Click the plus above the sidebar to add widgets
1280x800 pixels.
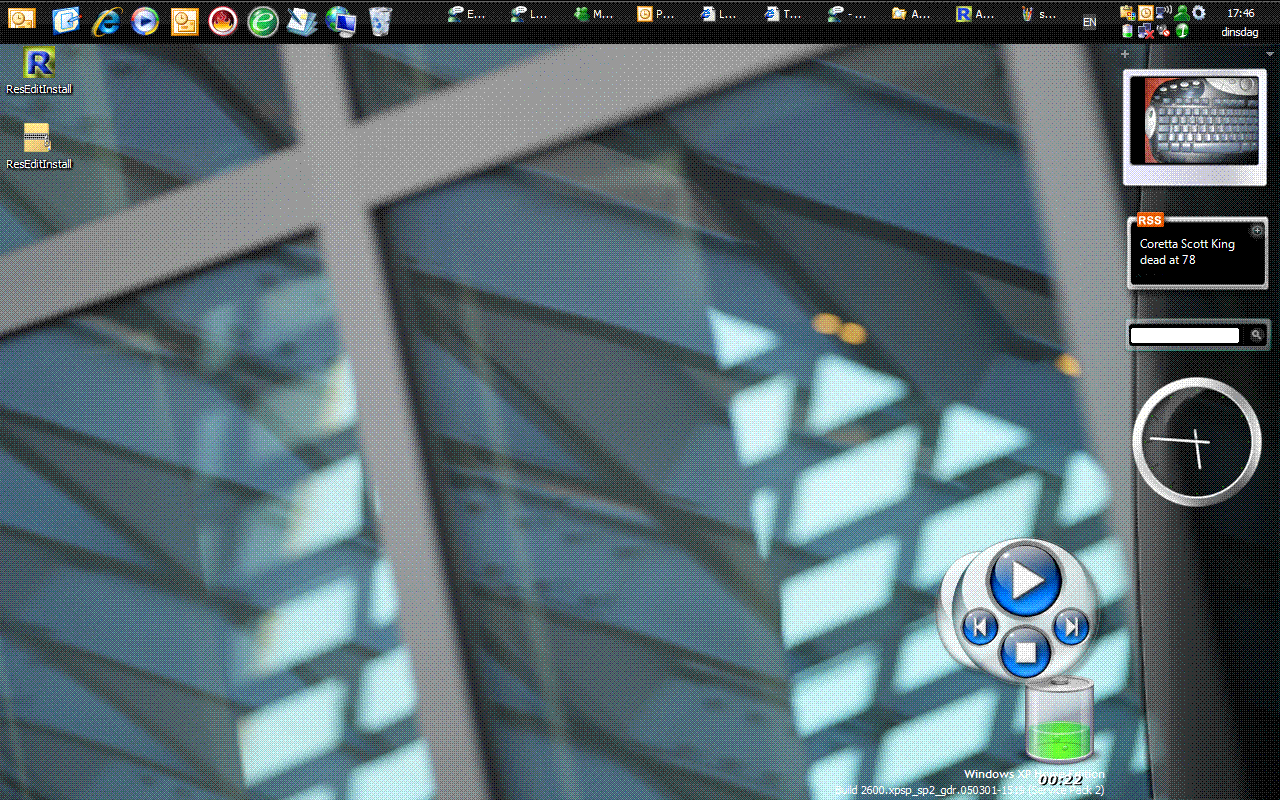tap(1124, 54)
